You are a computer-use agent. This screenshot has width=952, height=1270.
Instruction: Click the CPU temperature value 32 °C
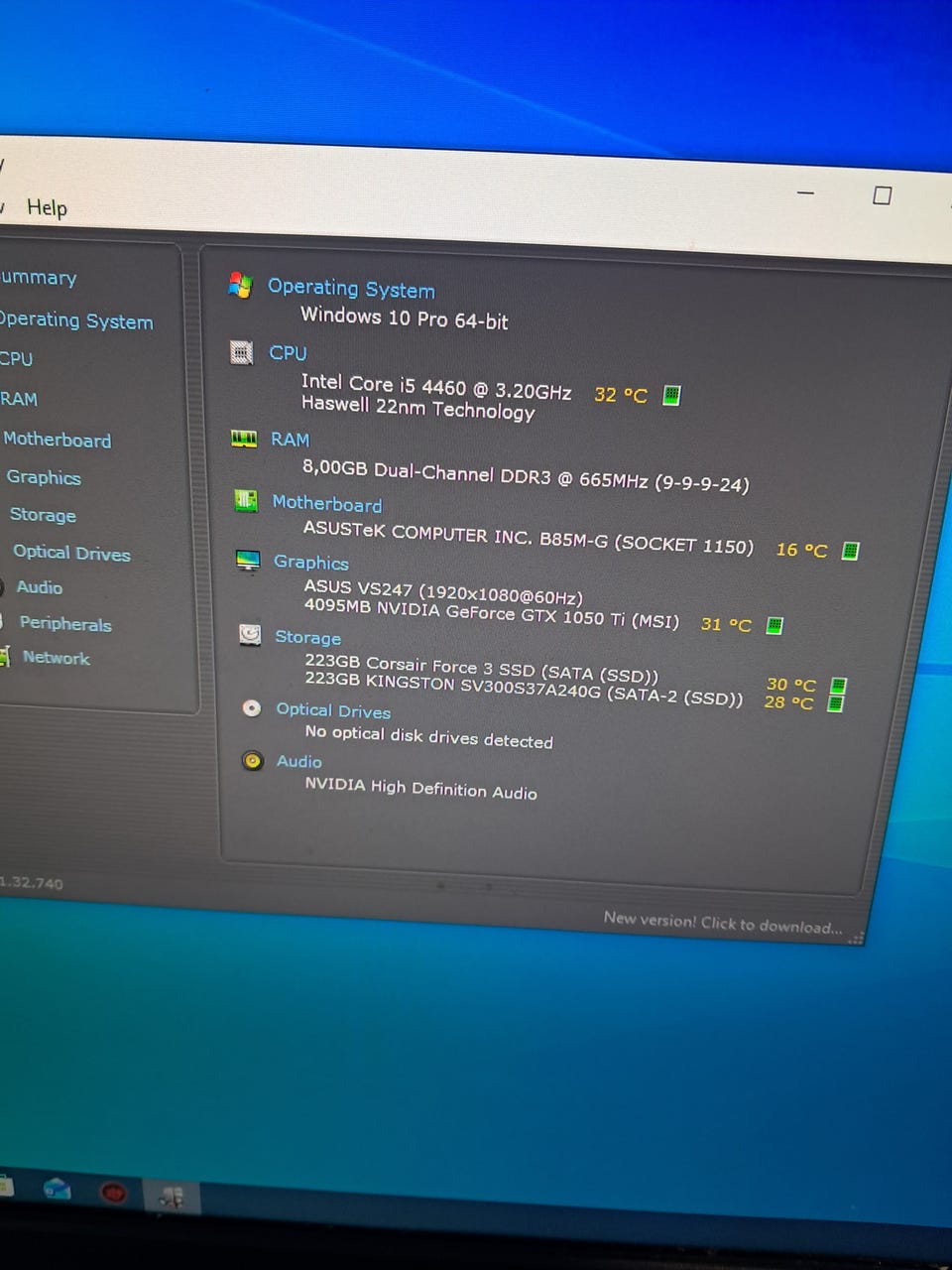coord(620,394)
